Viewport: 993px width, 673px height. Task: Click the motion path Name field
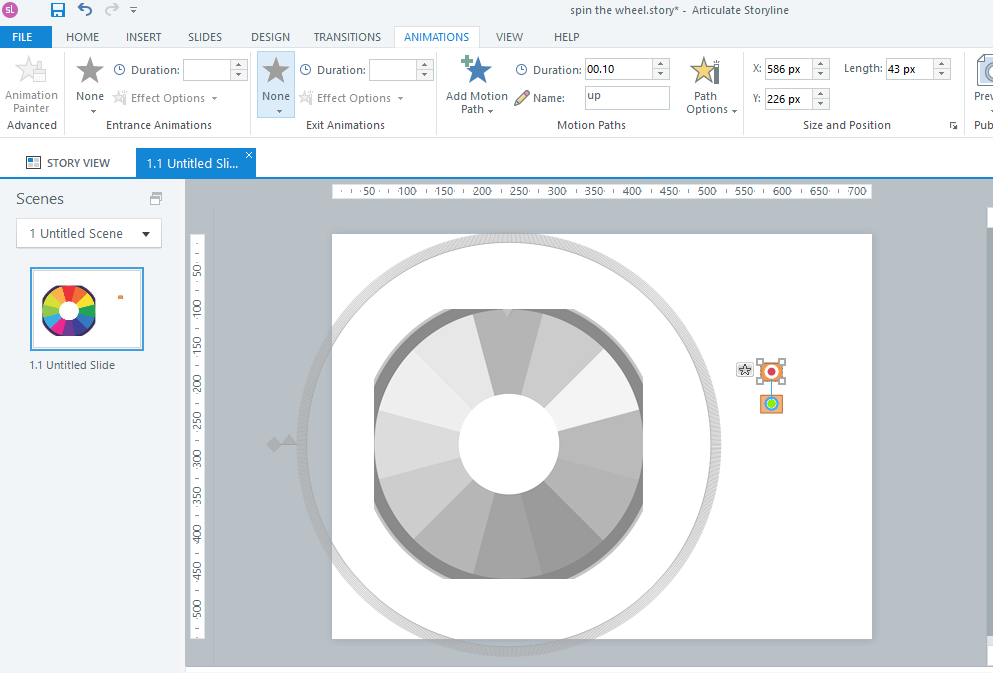[627, 98]
